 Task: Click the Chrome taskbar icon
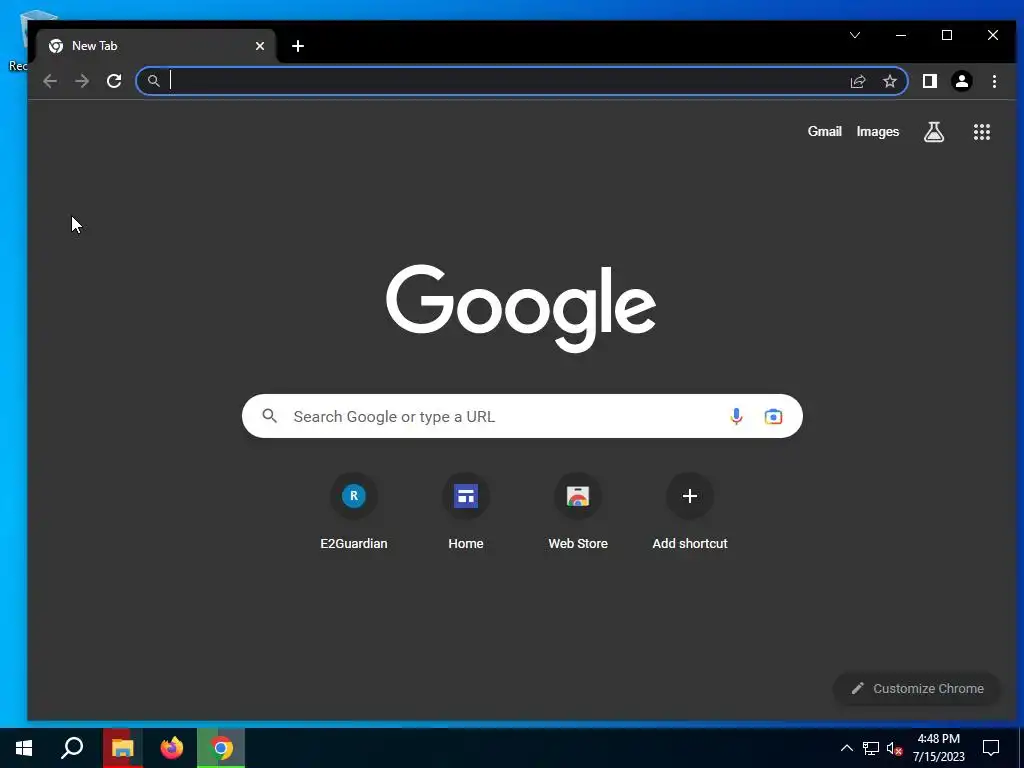tap(221, 748)
